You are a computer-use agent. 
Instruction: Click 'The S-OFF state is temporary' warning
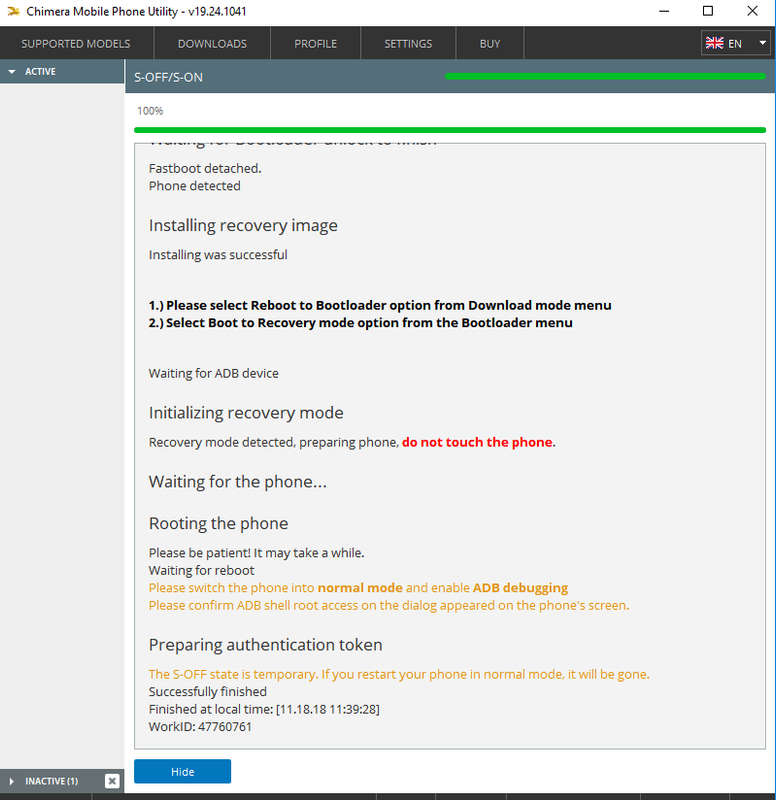[x=399, y=674]
